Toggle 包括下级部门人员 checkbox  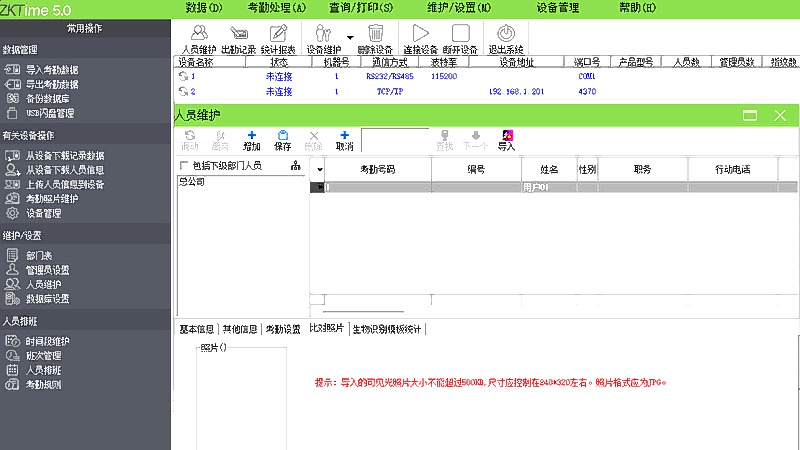click(184, 165)
